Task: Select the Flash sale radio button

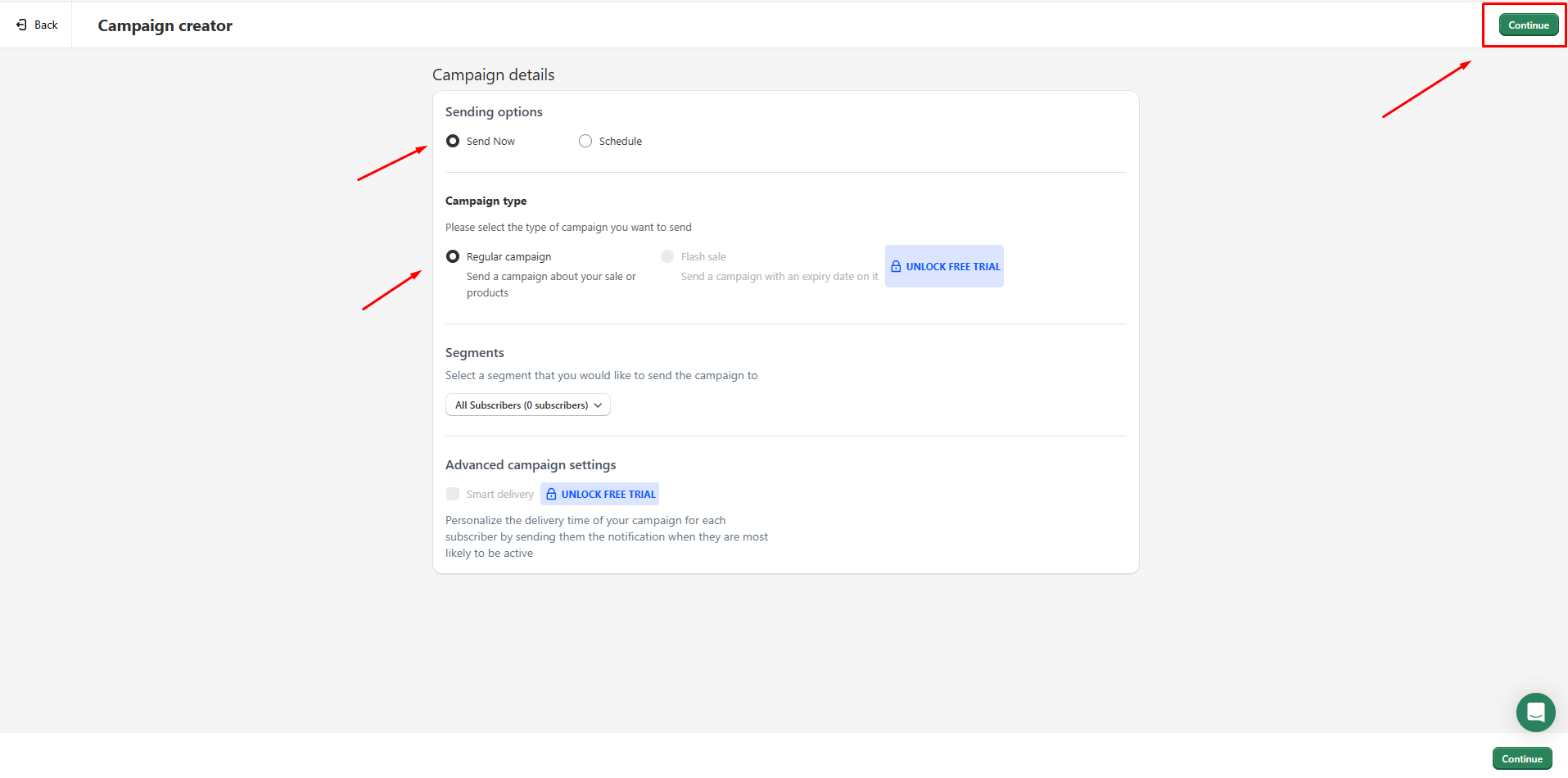Action: pyautogui.click(x=667, y=256)
